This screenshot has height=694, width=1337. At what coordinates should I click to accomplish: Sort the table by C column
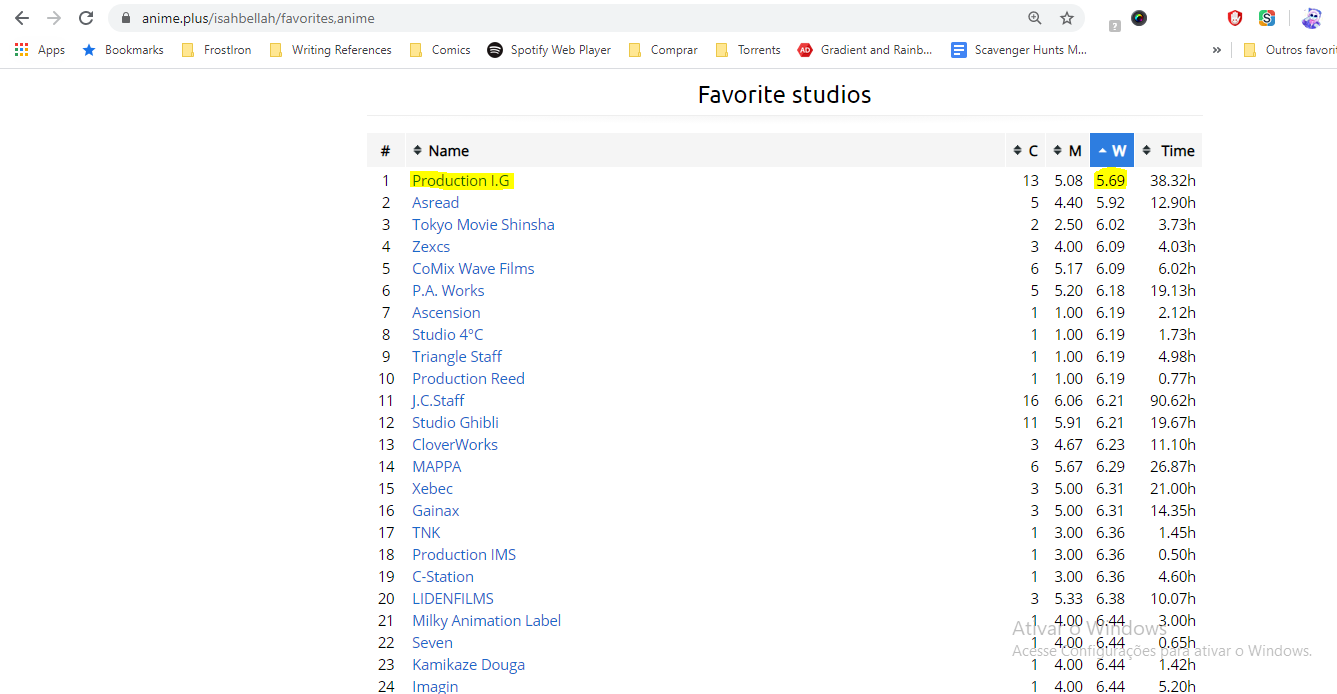1026,151
